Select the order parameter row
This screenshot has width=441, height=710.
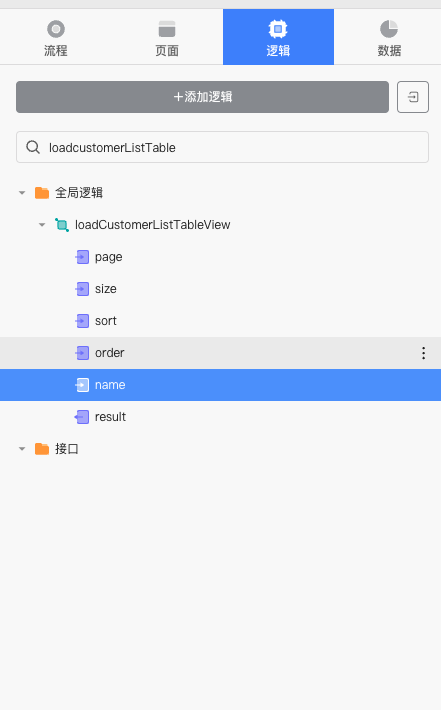[x=220, y=353]
